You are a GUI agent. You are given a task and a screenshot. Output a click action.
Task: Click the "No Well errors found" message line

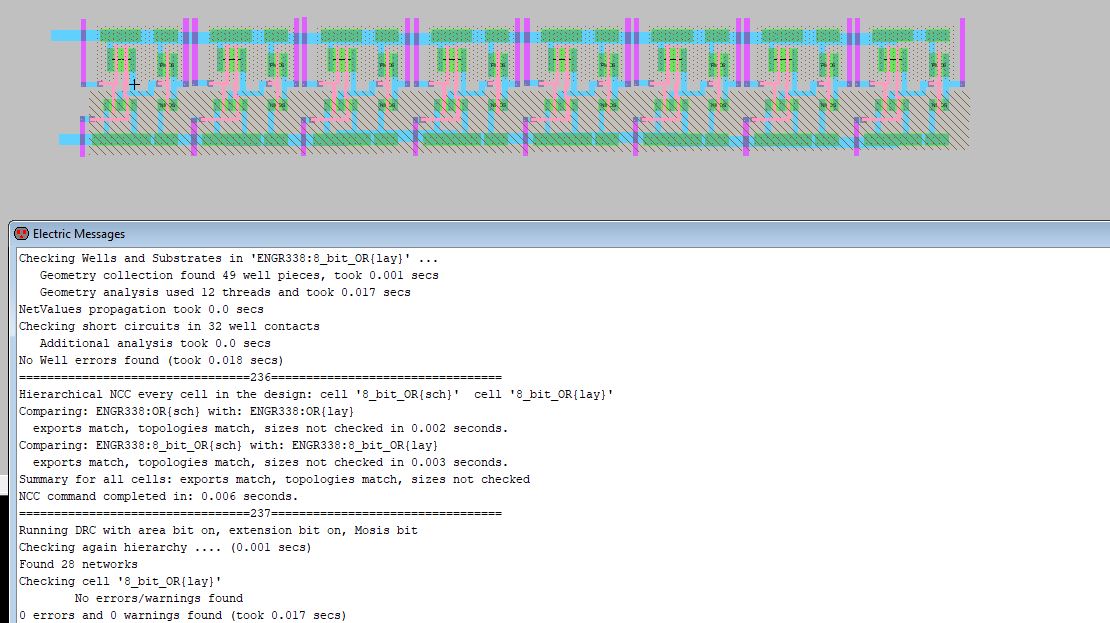tap(151, 360)
